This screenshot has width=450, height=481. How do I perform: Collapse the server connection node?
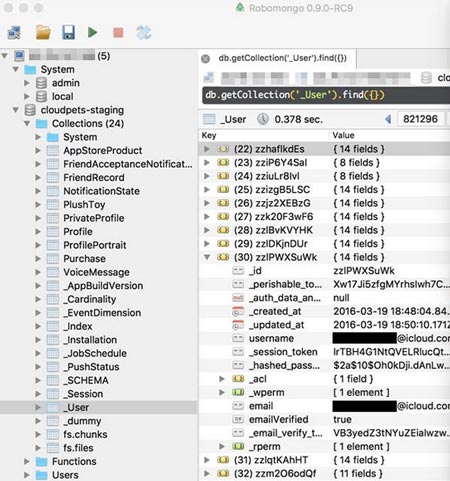[x=4, y=56]
